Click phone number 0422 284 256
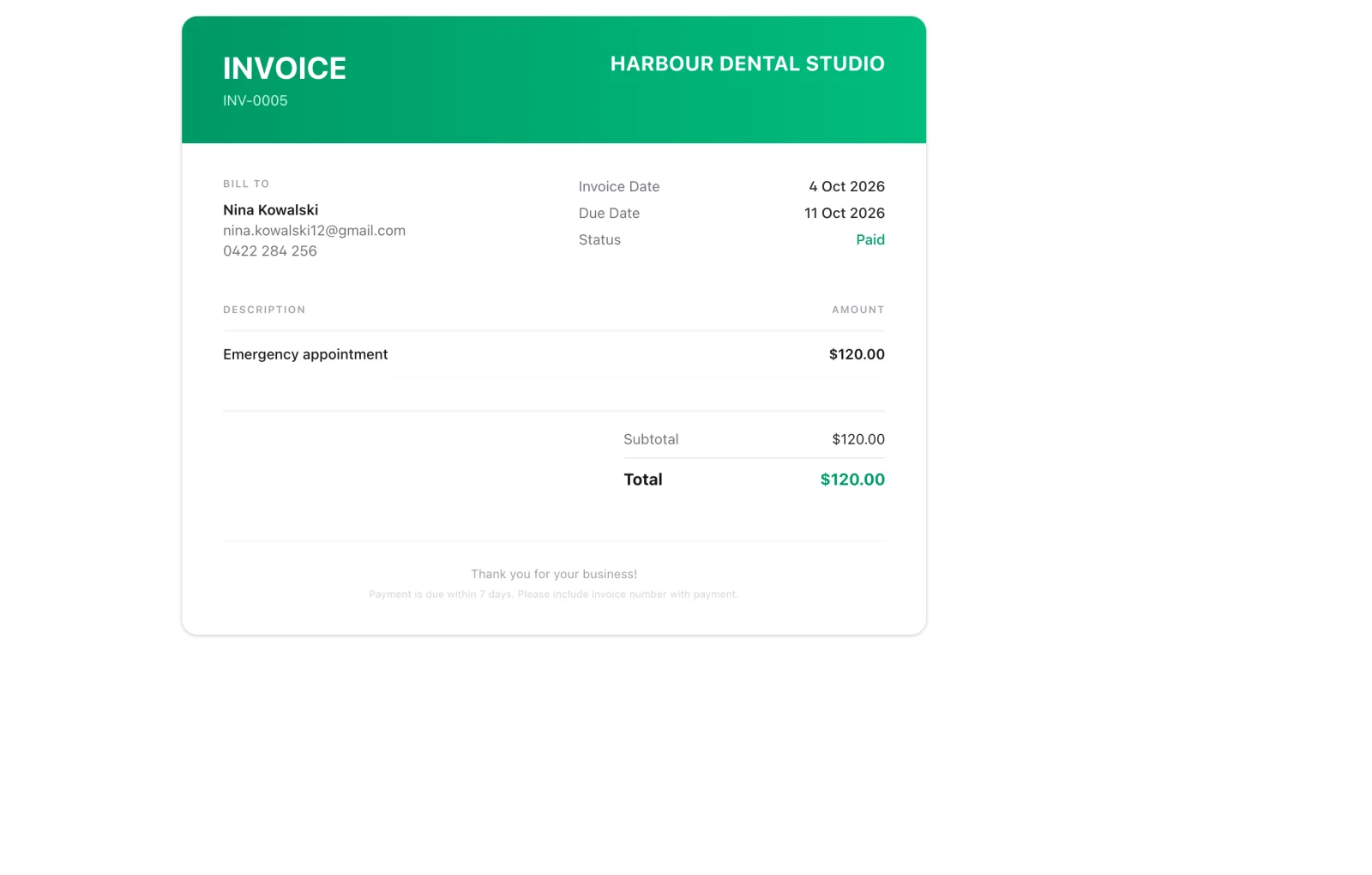 (269, 251)
